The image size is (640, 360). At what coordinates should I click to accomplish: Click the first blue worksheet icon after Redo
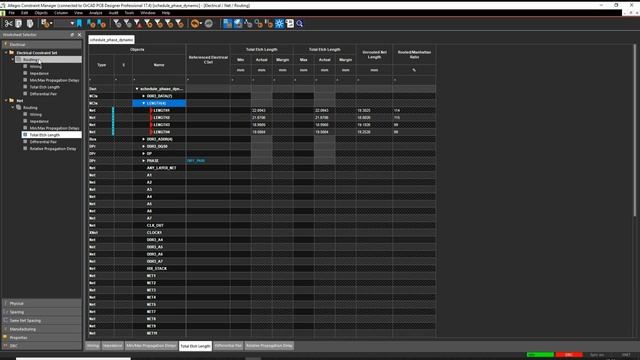(x=227, y=24)
